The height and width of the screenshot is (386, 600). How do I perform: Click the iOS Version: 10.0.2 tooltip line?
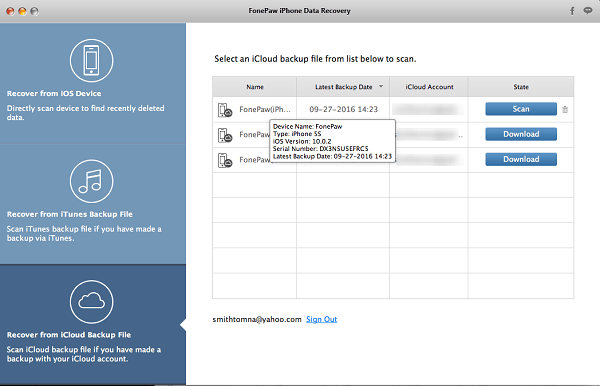tap(302, 141)
